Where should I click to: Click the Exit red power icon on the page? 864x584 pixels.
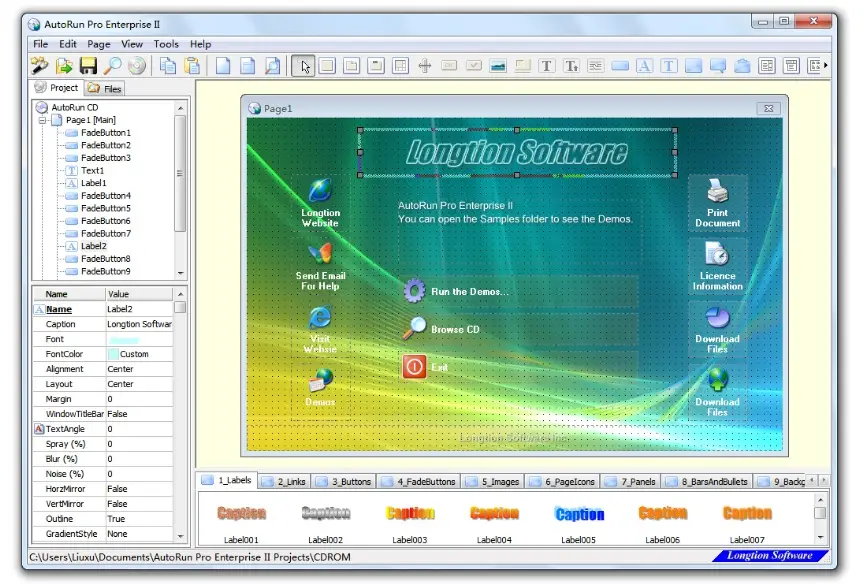pos(414,367)
